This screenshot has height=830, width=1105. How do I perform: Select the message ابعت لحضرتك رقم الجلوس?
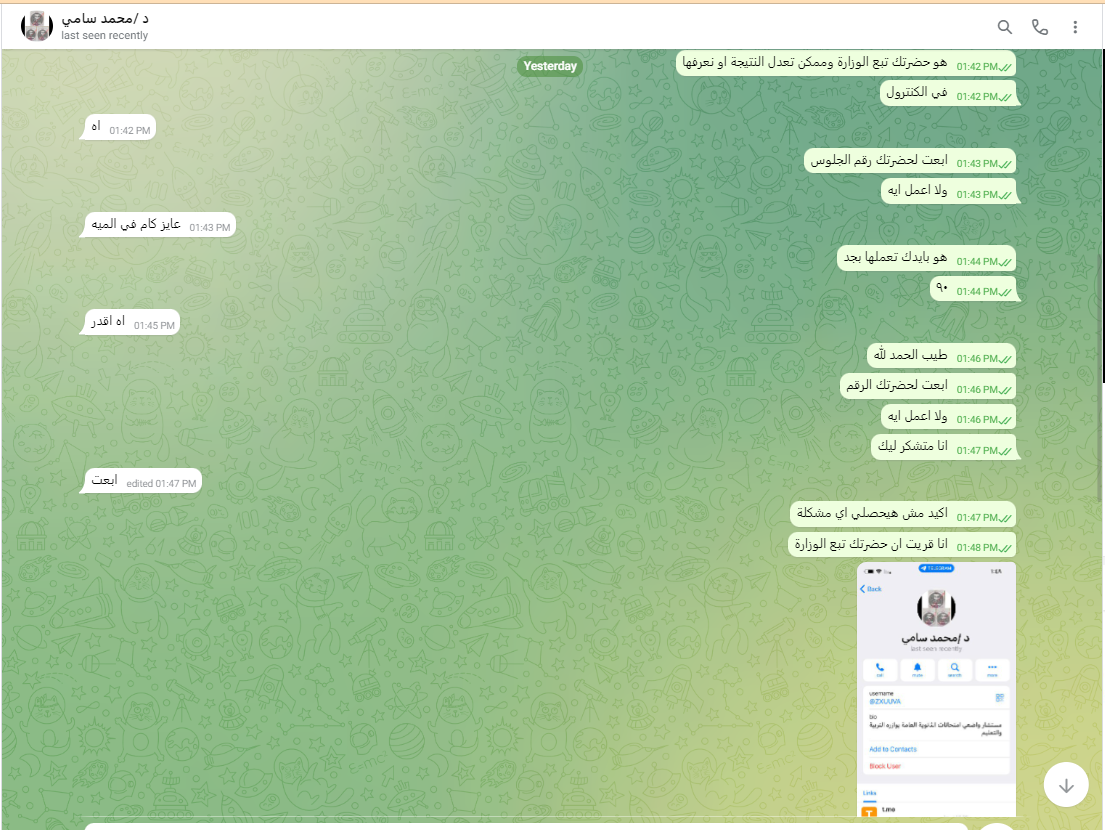(x=910, y=162)
